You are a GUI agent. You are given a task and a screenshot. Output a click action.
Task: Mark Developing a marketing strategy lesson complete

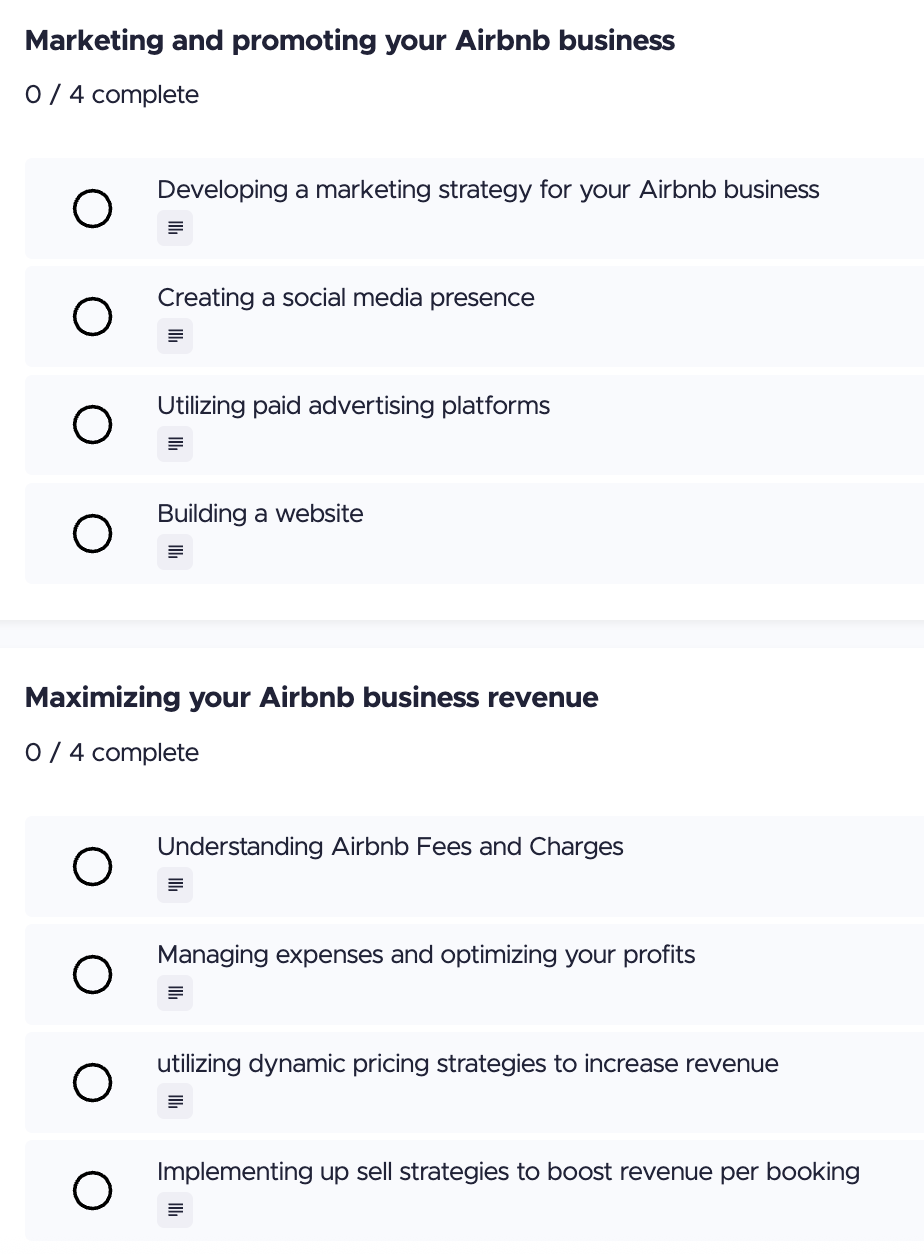pos(92,209)
